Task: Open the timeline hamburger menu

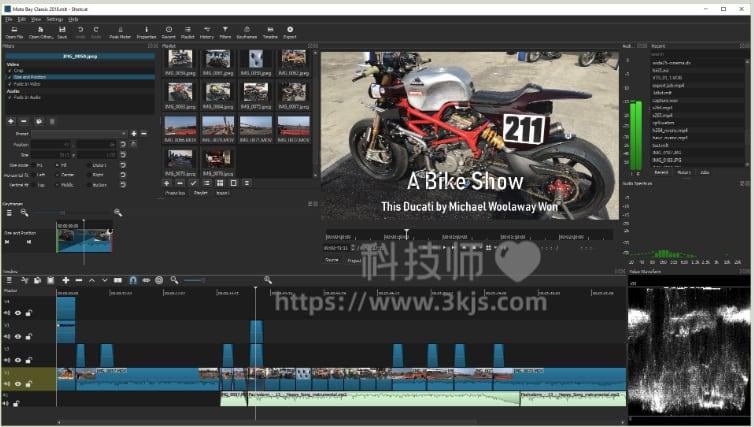Action: click(x=9, y=280)
